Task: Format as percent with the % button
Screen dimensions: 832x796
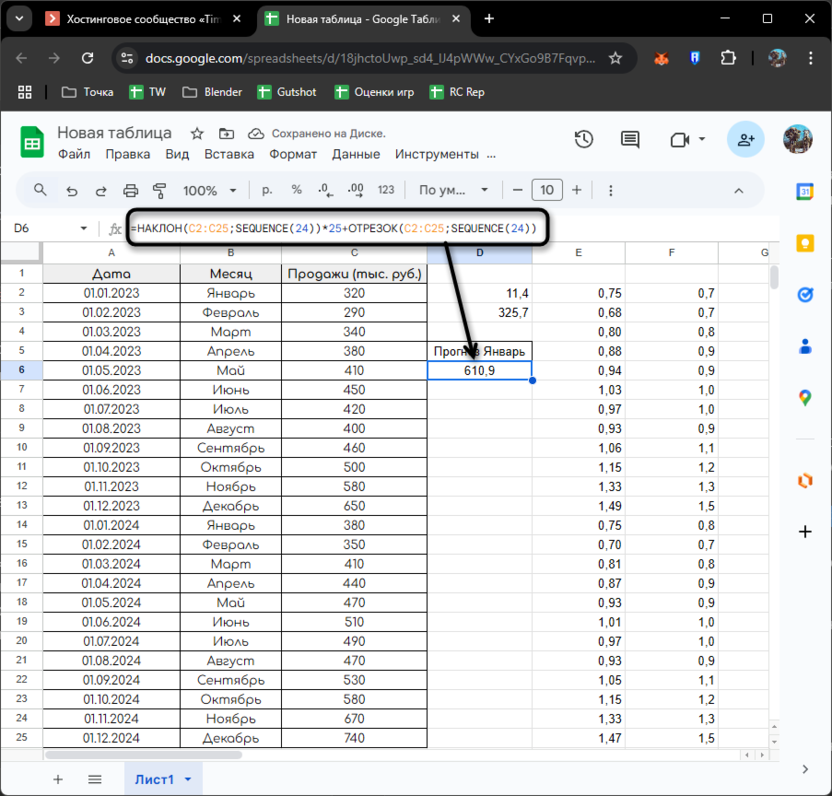Action: pos(296,190)
